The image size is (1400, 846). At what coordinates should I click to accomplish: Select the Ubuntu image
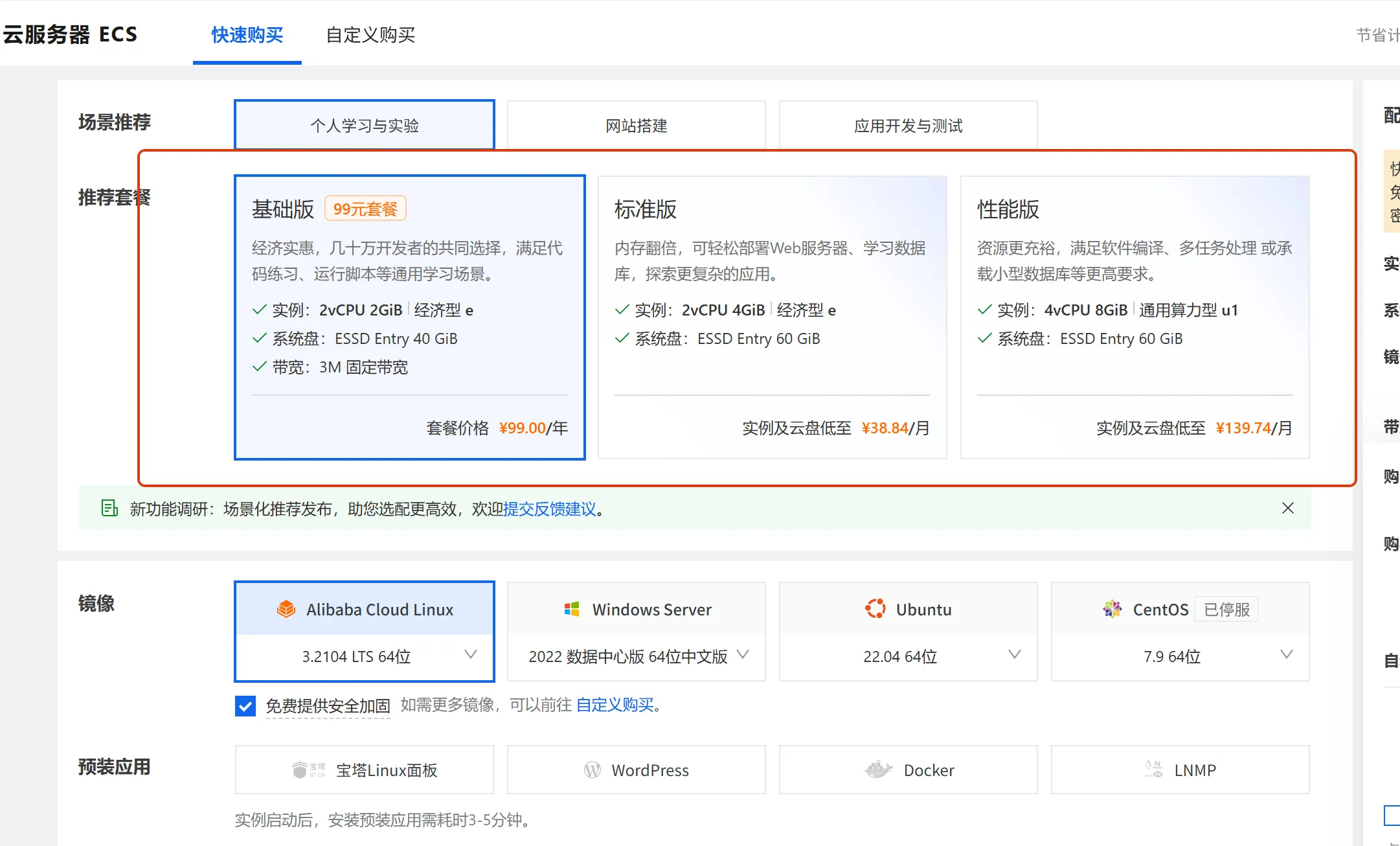coord(909,609)
